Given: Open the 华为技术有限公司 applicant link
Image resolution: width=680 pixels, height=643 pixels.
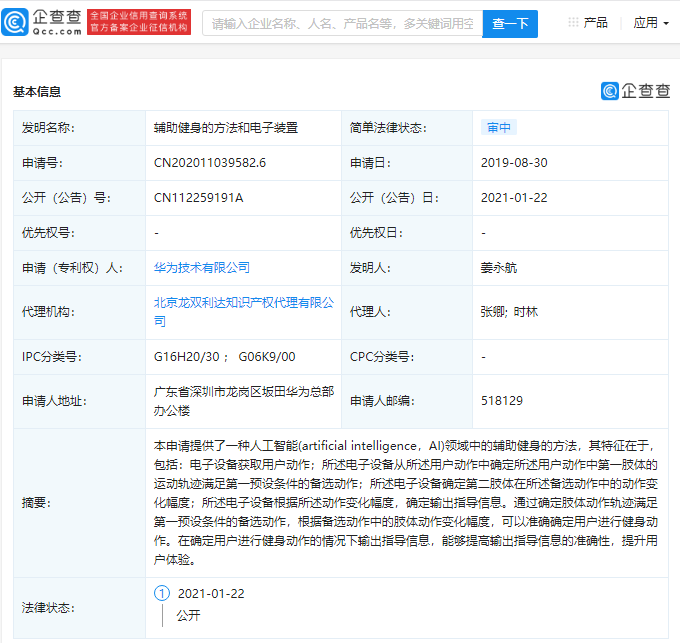Looking at the screenshot, I should click(x=202, y=267).
